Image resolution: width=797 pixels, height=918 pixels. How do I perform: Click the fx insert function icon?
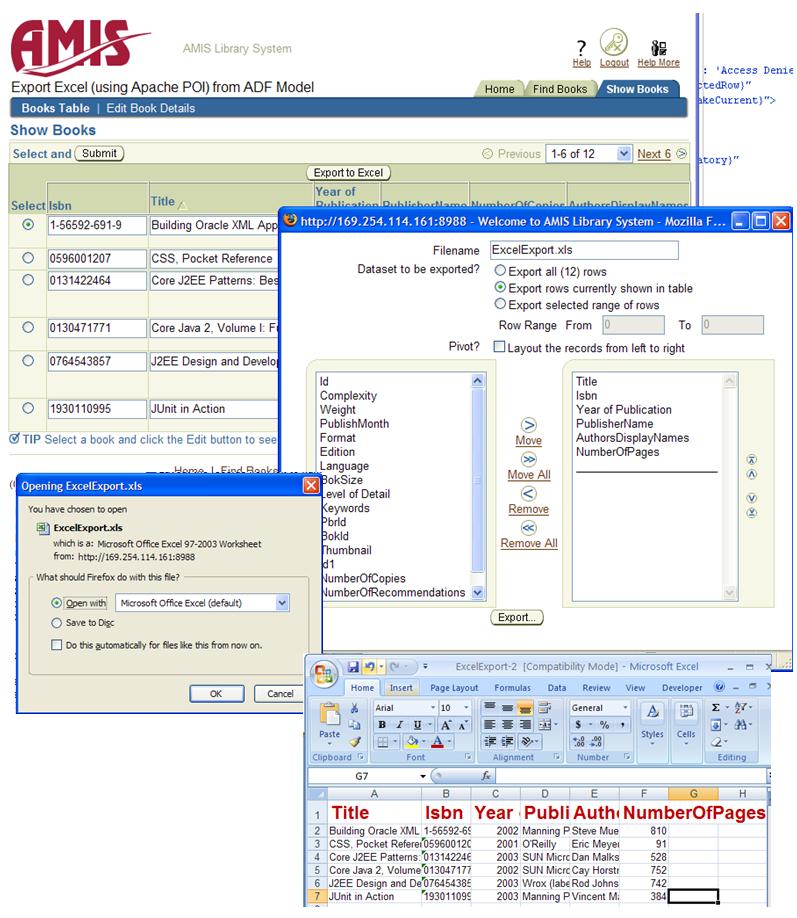[x=485, y=776]
